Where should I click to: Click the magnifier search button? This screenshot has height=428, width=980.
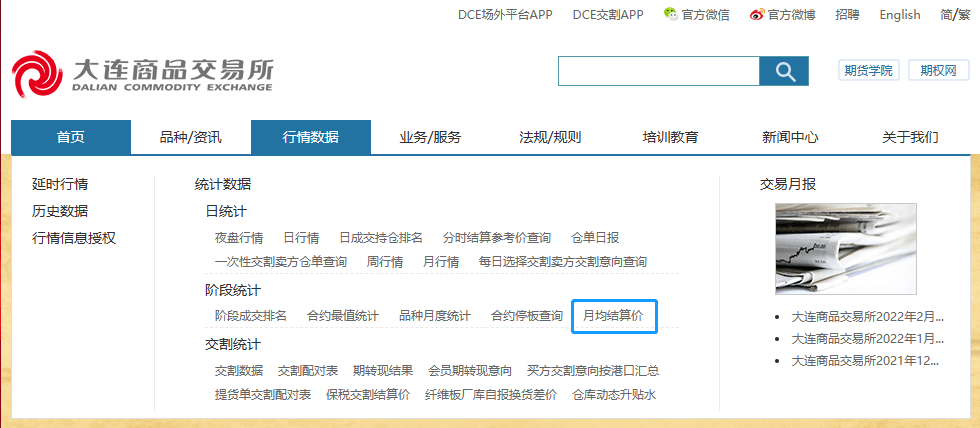coord(784,71)
